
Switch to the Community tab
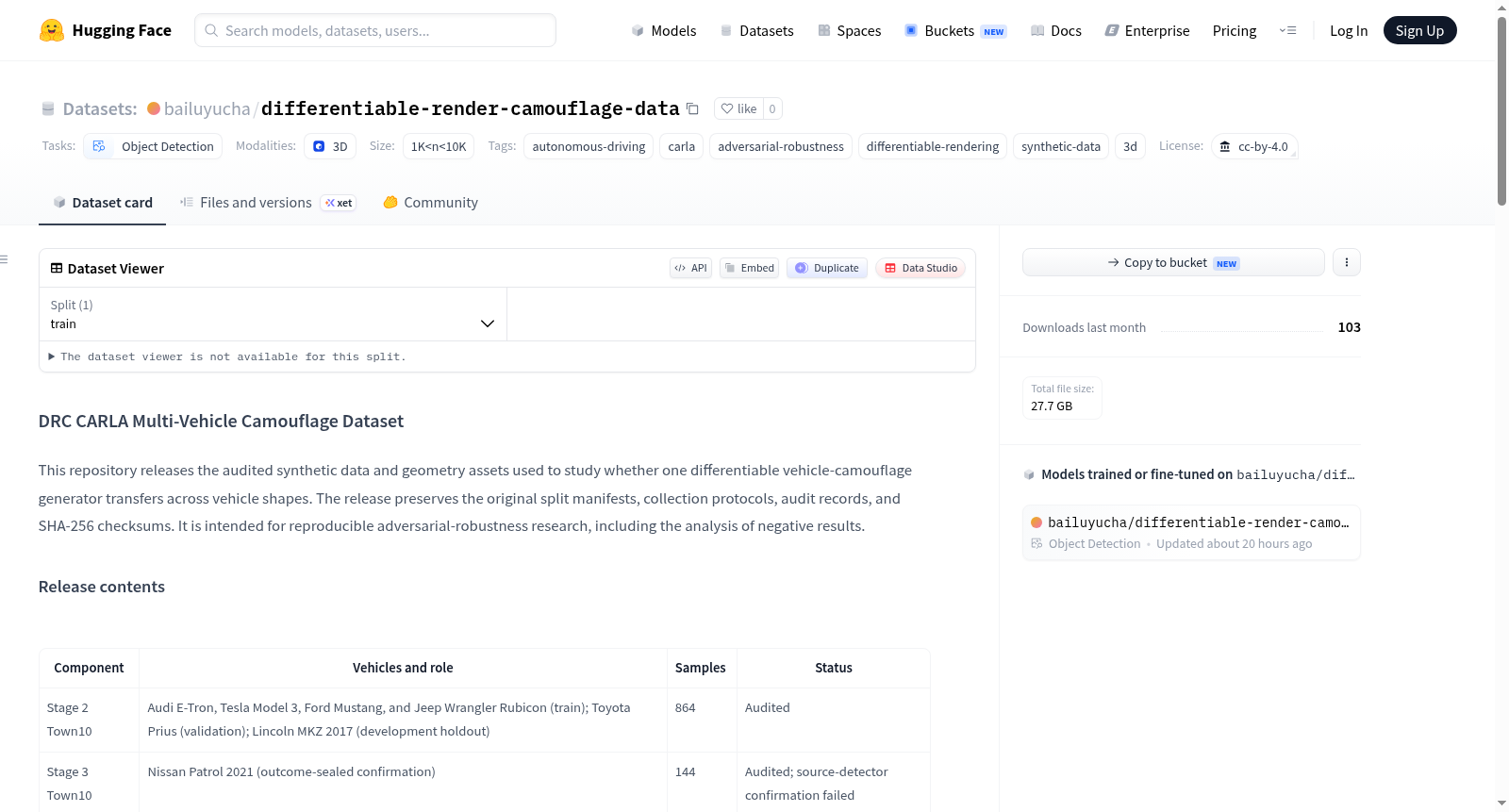click(x=430, y=203)
